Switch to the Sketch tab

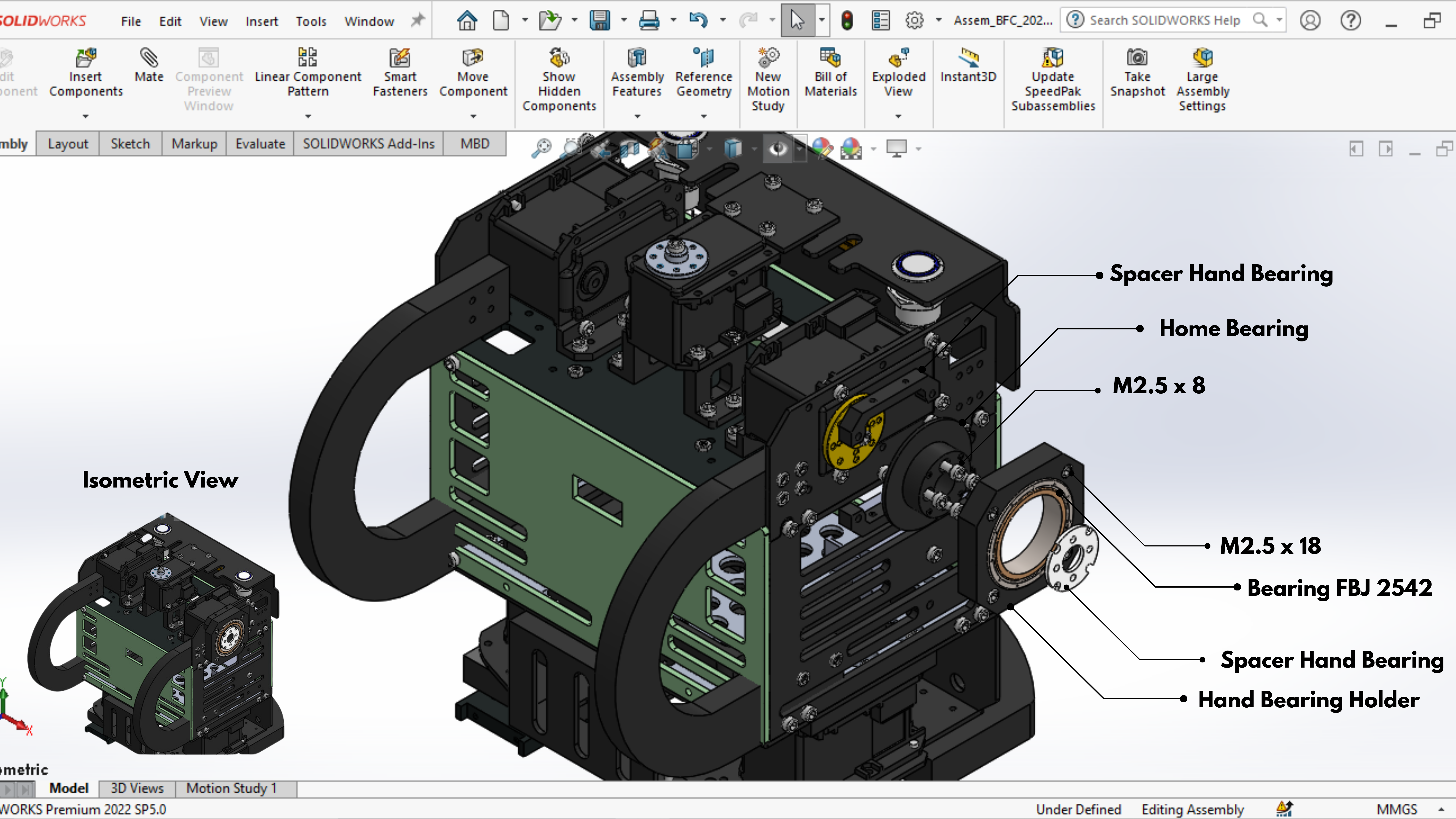point(130,144)
